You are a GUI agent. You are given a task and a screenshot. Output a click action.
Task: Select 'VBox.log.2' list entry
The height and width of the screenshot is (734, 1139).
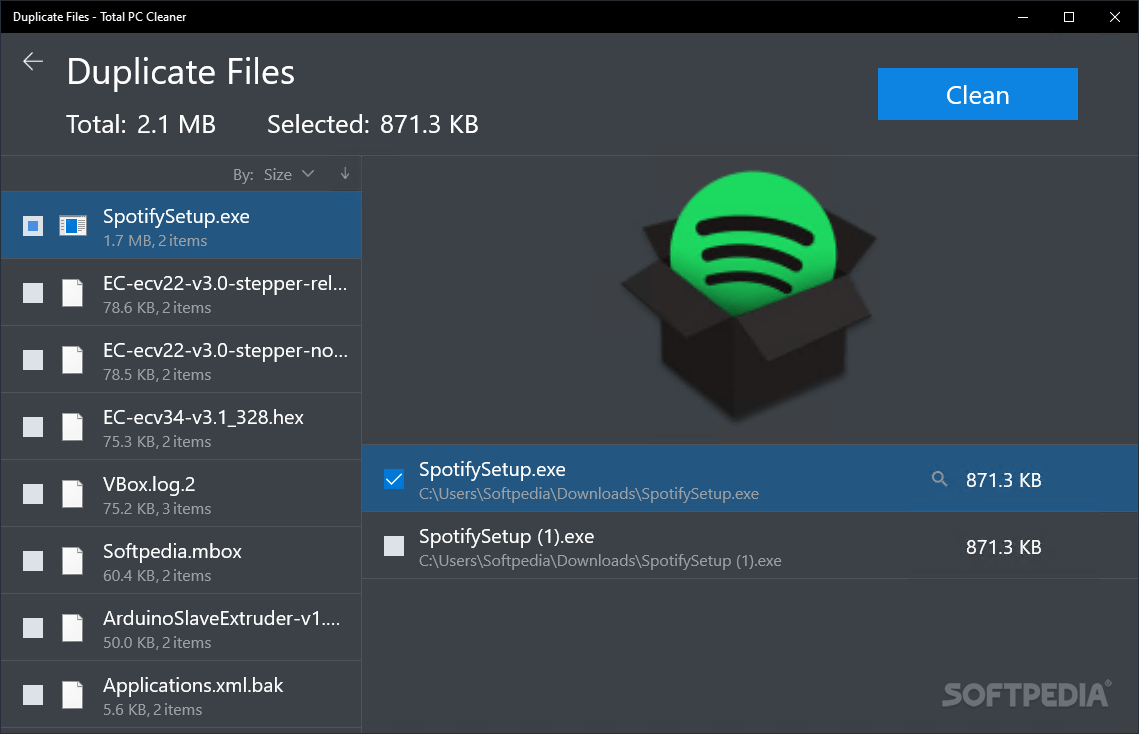click(x=181, y=493)
